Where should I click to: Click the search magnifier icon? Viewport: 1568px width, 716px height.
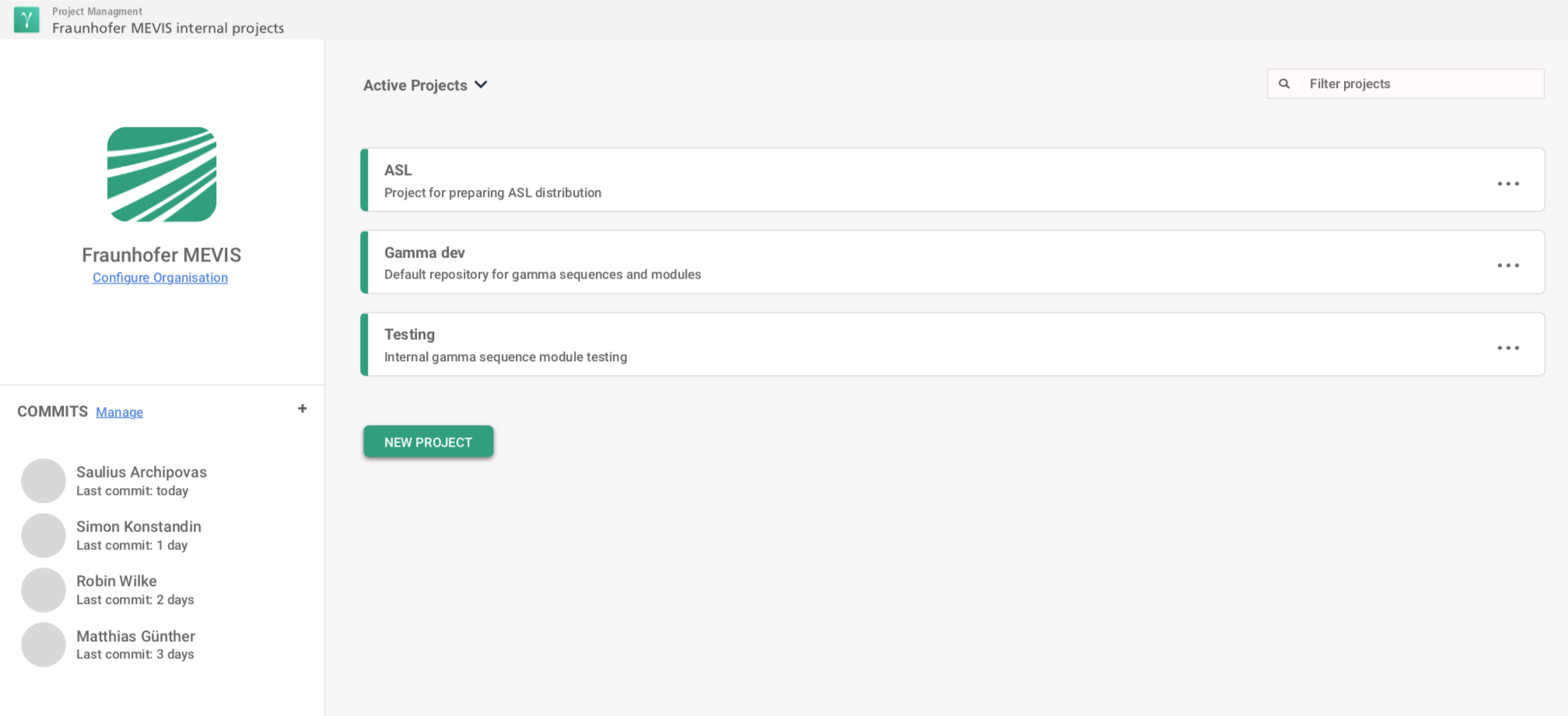(x=1284, y=84)
